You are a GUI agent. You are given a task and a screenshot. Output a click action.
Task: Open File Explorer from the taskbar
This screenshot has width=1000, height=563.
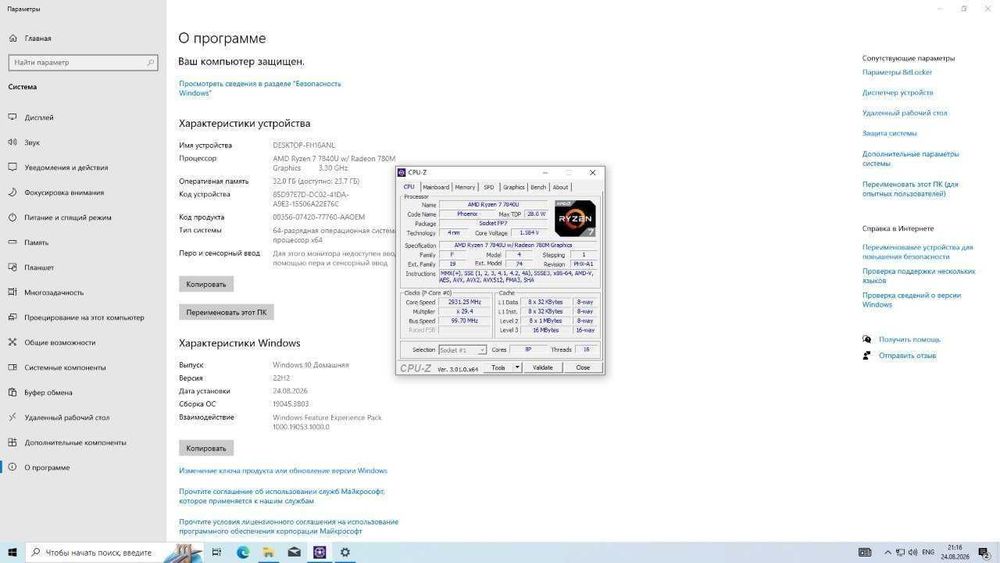point(268,552)
